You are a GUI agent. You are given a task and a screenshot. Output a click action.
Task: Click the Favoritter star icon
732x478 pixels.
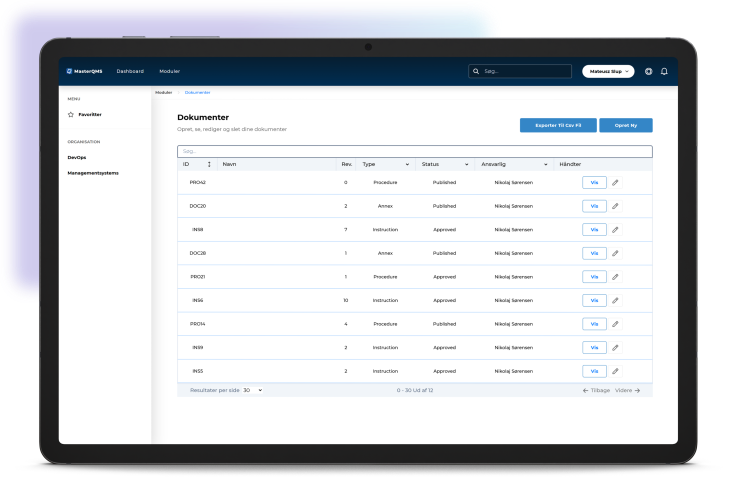(71, 114)
